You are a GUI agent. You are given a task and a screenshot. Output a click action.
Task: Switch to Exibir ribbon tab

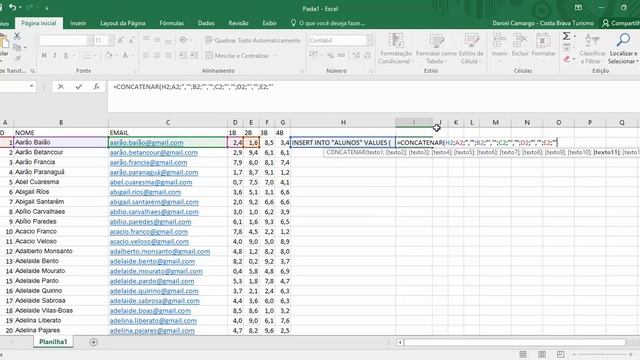pyautogui.click(x=269, y=23)
